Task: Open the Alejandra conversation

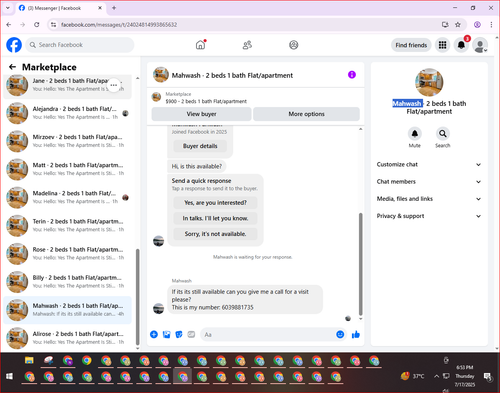Action: 67,113
